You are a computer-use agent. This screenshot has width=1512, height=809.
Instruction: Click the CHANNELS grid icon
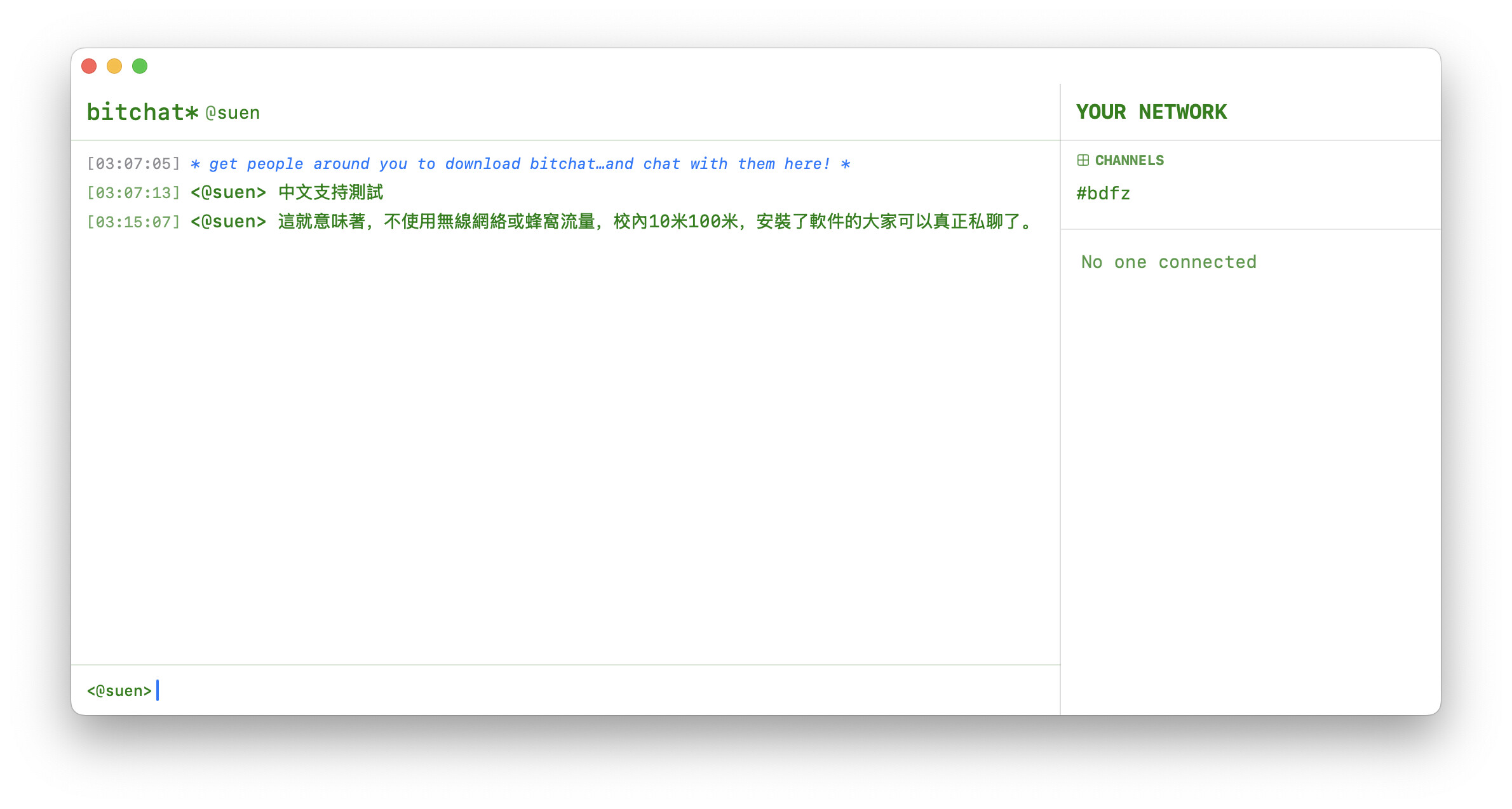[x=1083, y=160]
